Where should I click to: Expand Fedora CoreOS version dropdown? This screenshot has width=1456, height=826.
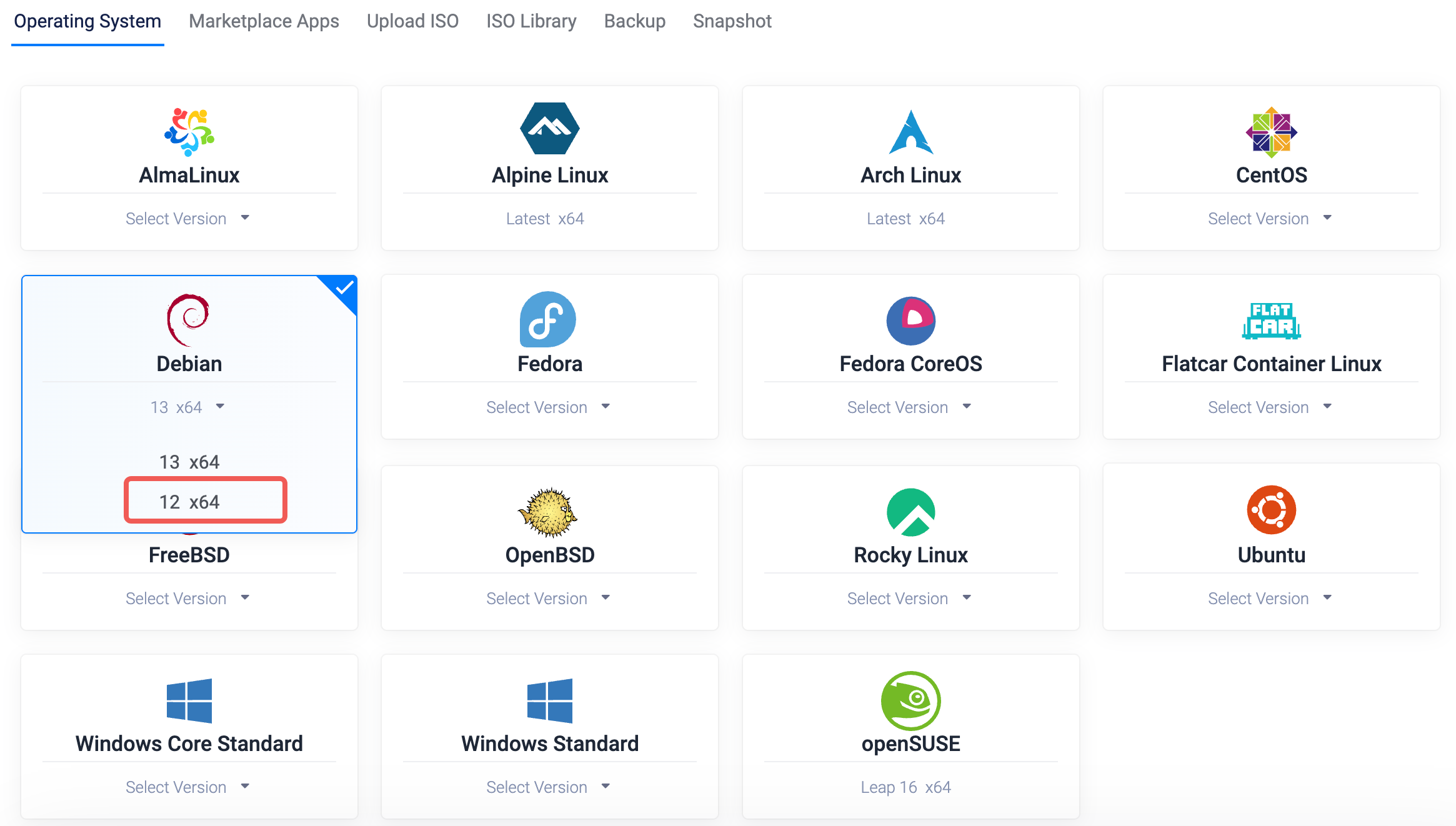pyautogui.click(x=910, y=407)
